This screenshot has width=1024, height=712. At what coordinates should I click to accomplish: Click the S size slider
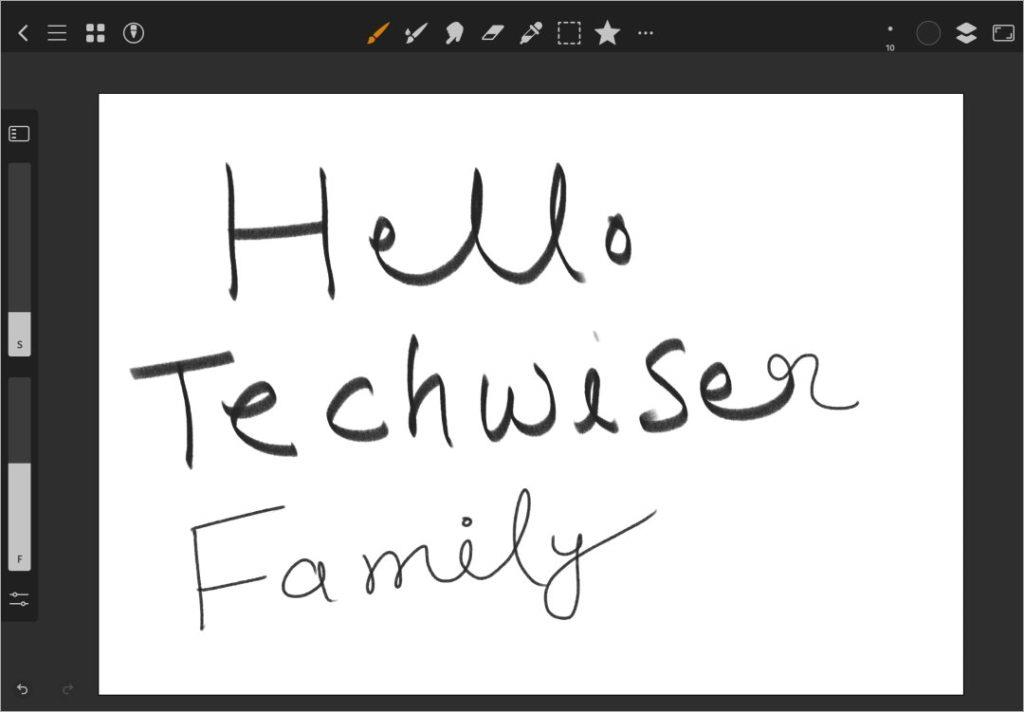19,259
